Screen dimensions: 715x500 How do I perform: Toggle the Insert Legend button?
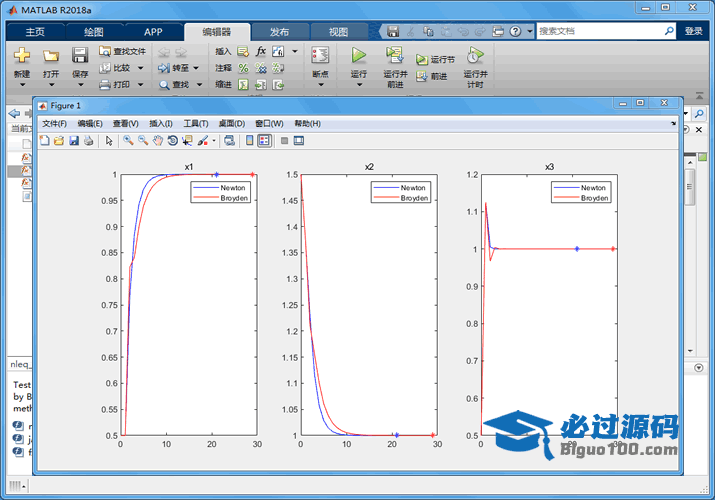(x=264, y=140)
